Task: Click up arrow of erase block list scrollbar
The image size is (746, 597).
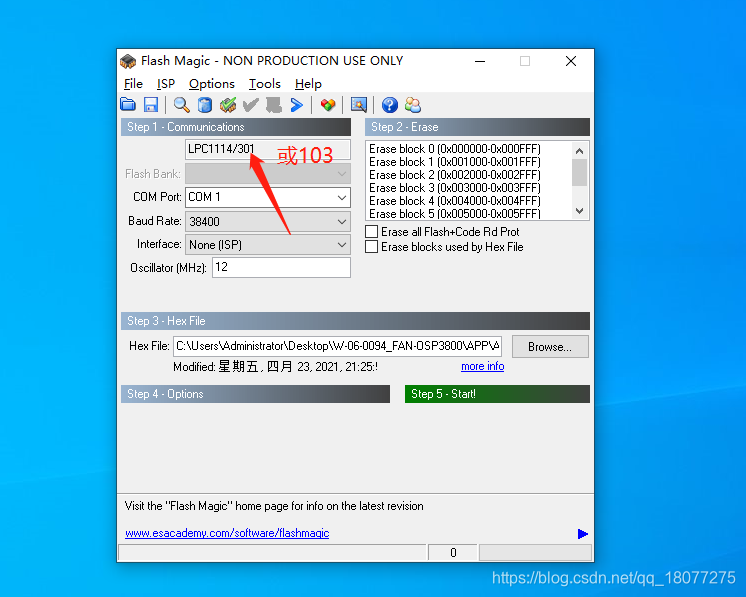Action: [x=579, y=151]
